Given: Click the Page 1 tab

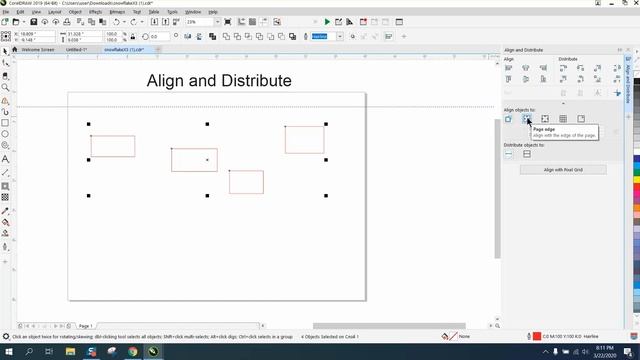Looking at the screenshot, I should 86,326.
